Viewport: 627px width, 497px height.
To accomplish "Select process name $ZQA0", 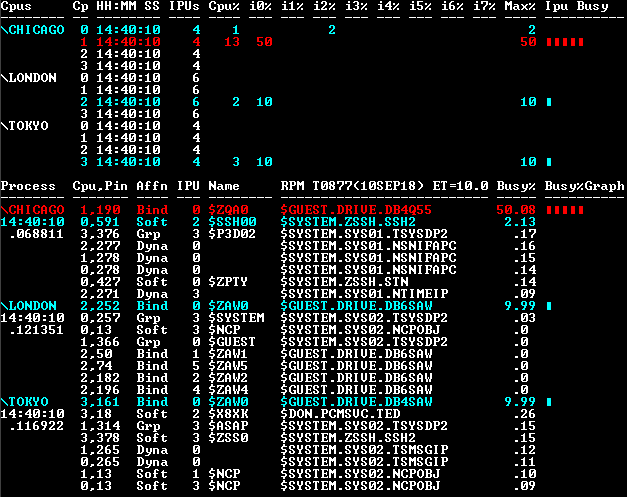I will pos(228,210).
